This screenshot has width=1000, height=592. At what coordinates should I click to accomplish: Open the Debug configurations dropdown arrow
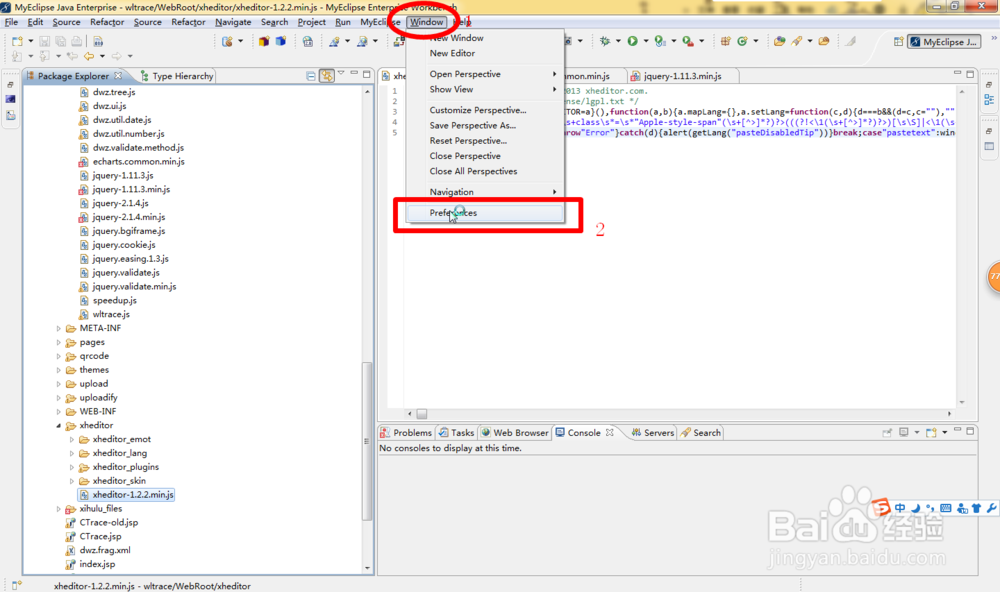point(618,41)
